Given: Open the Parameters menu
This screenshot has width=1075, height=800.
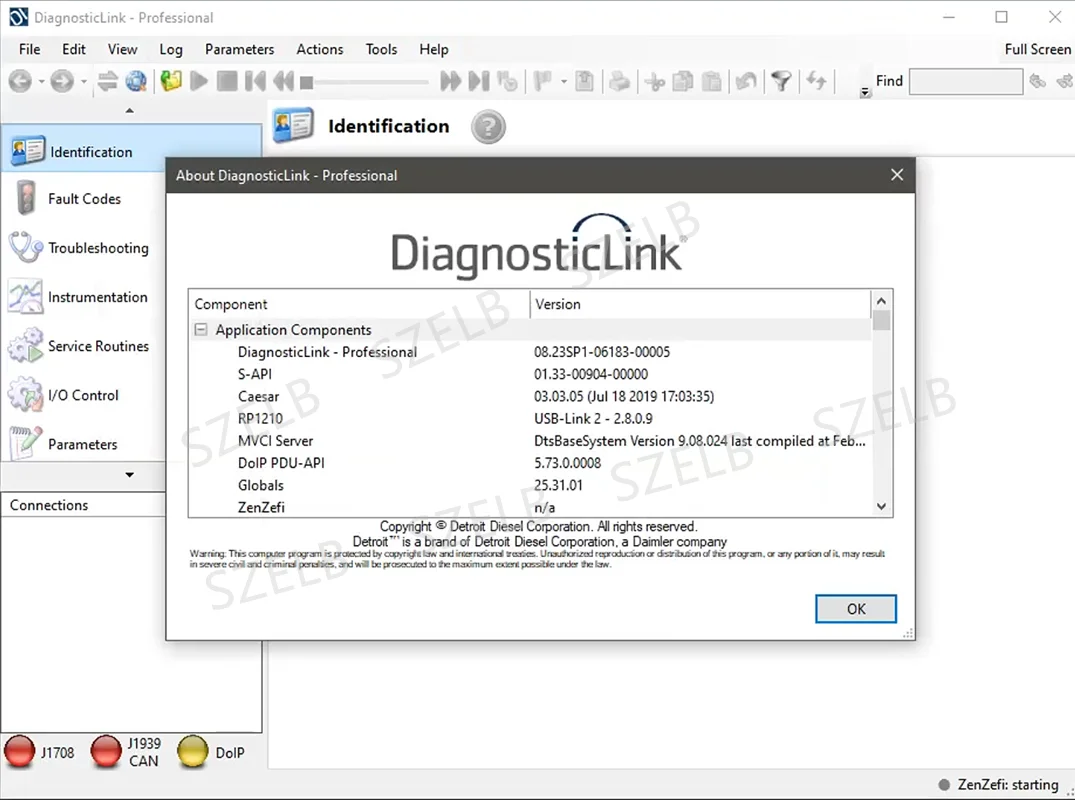Looking at the screenshot, I should pos(239,49).
